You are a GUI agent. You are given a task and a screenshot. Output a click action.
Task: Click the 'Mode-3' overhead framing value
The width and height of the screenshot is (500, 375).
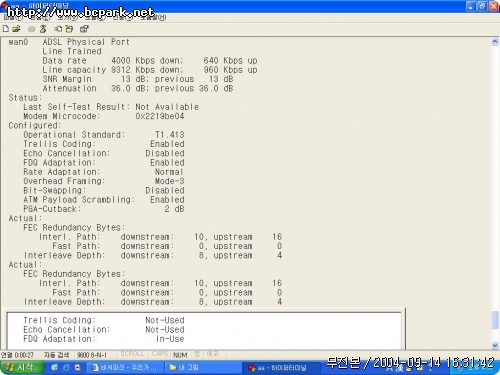pyautogui.click(x=169, y=181)
